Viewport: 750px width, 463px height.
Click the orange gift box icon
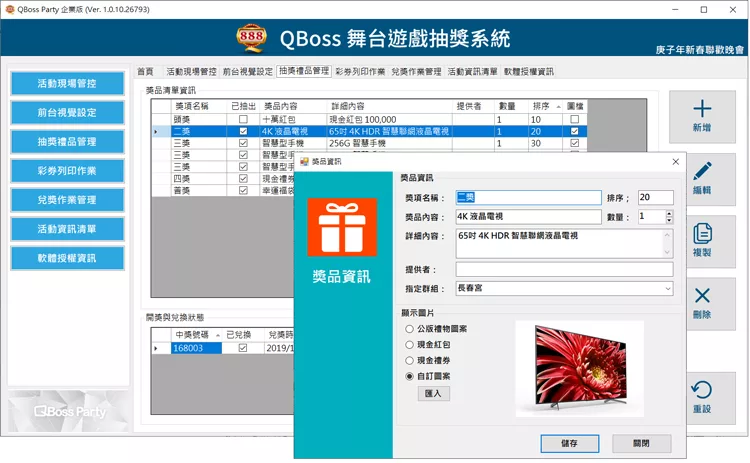(x=342, y=227)
